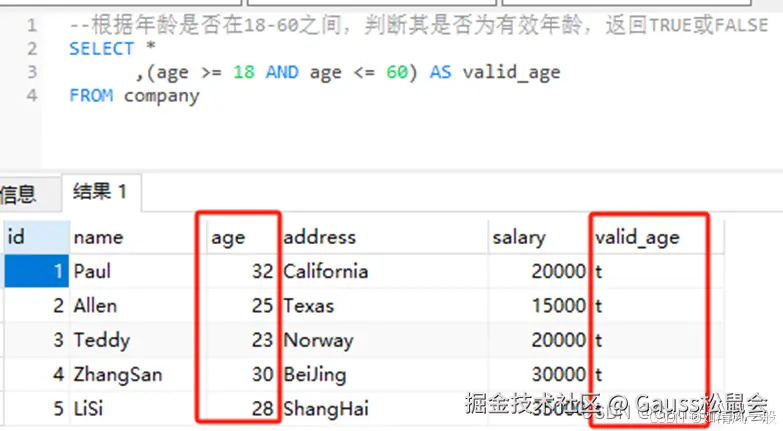This screenshot has width=783, height=431.
Task: Click Paul's salary cell 20000
Action: (x=539, y=271)
